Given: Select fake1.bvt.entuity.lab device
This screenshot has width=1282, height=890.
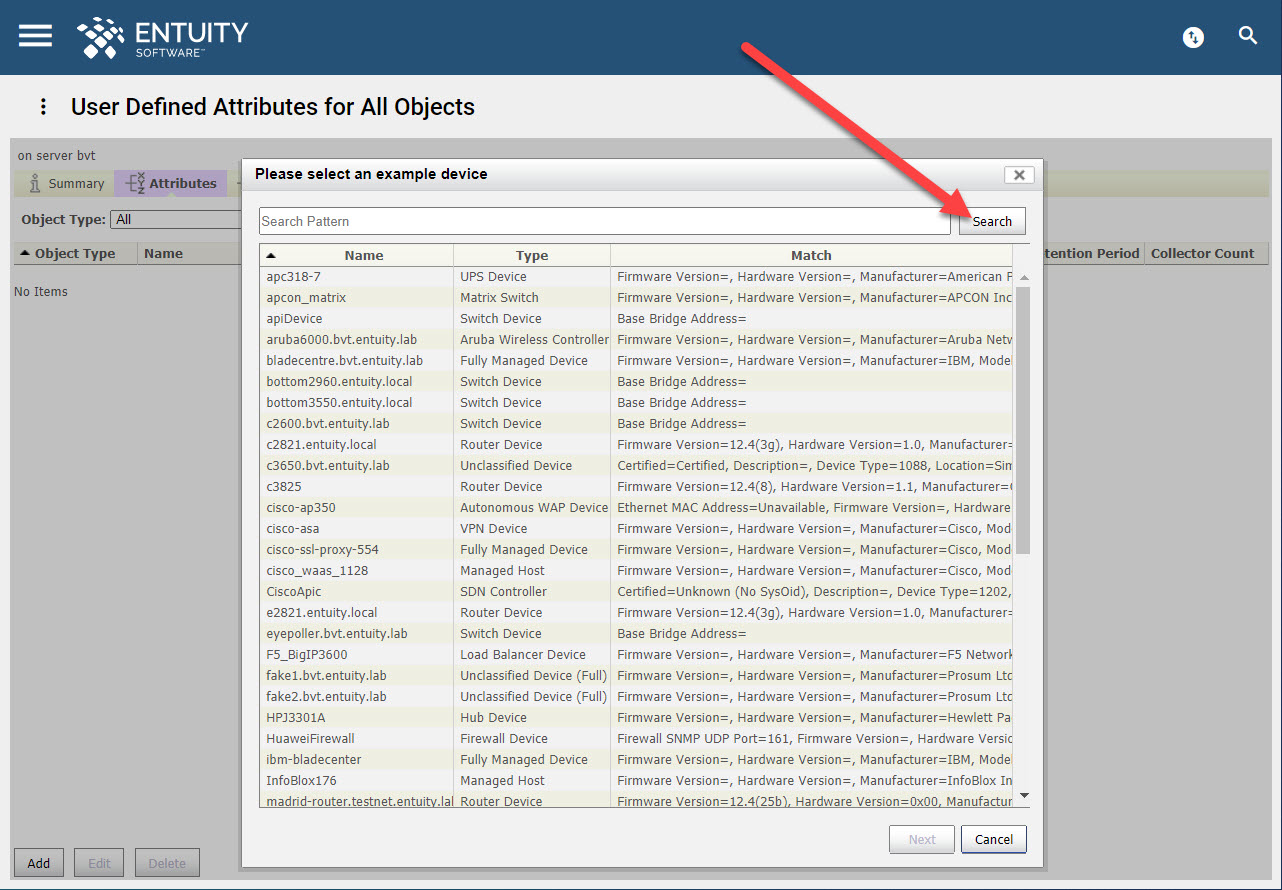Looking at the screenshot, I should coord(636,676).
